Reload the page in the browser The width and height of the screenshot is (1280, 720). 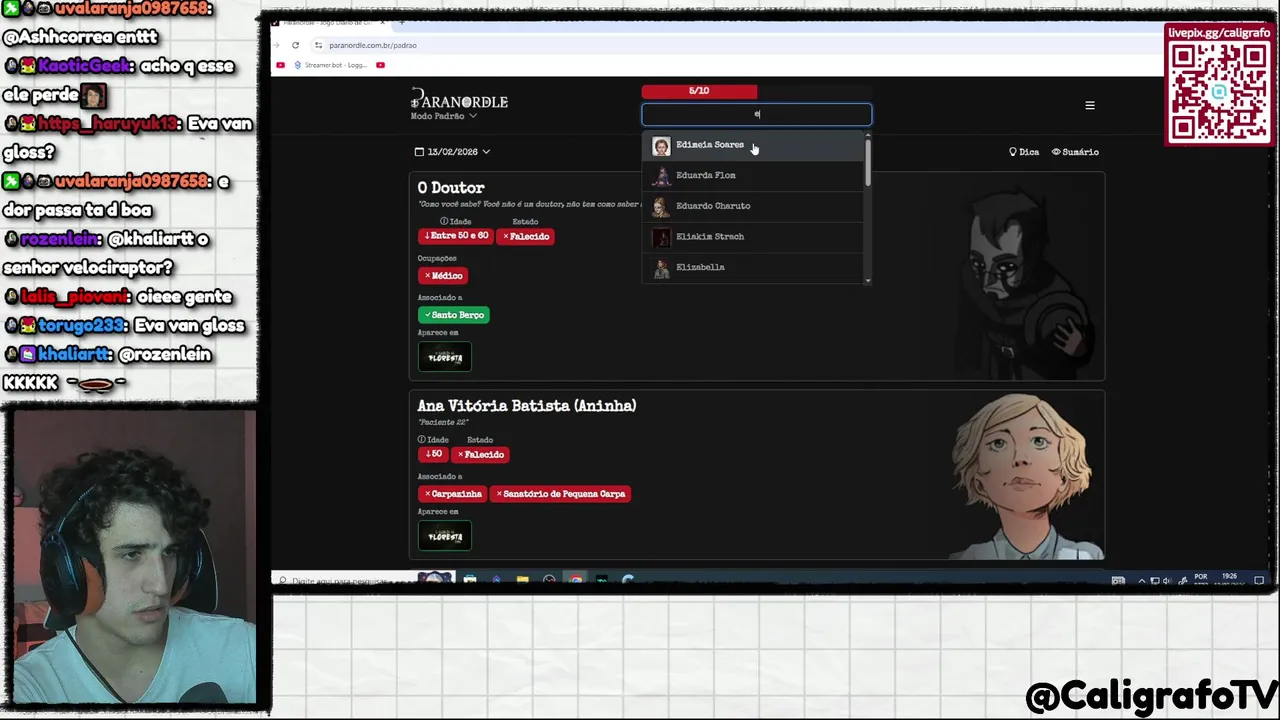click(x=295, y=45)
